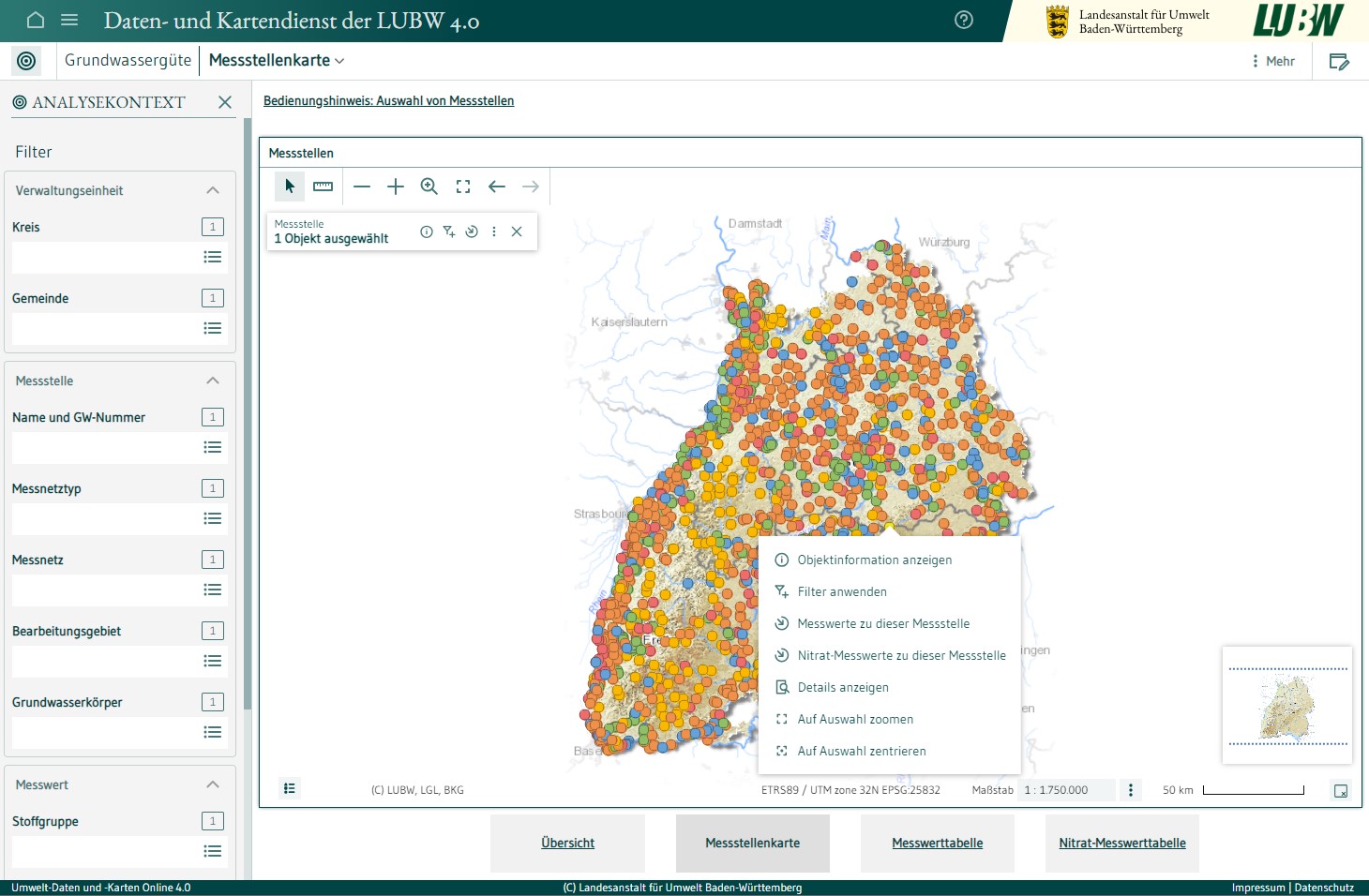The height and width of the screenshot is (896, 1369).
Task: Clear the Messstelle selection box
Action: [x=517, y=231]
